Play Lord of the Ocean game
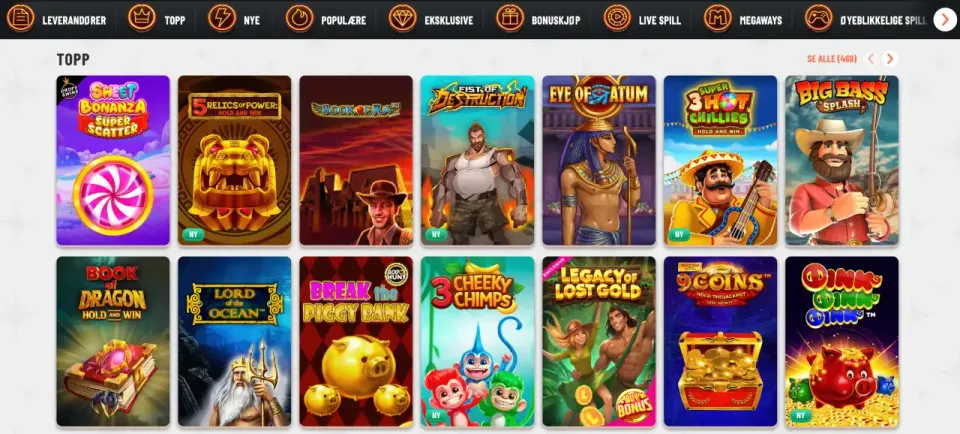 [x=234, y=341]
